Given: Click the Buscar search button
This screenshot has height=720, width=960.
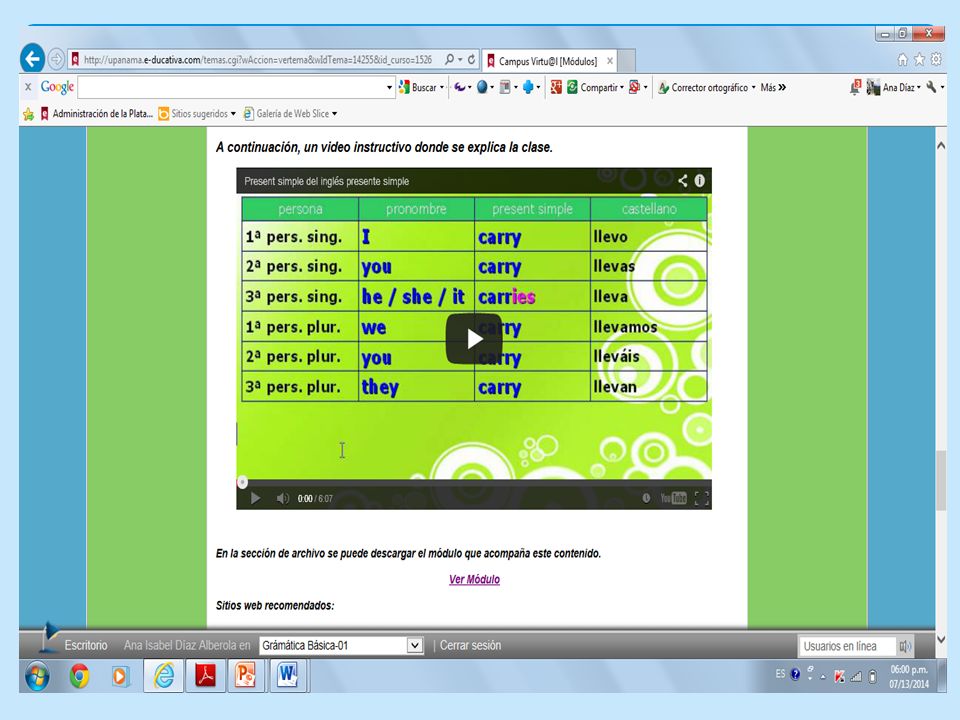Looking at the screenshot, I should 418,88.
